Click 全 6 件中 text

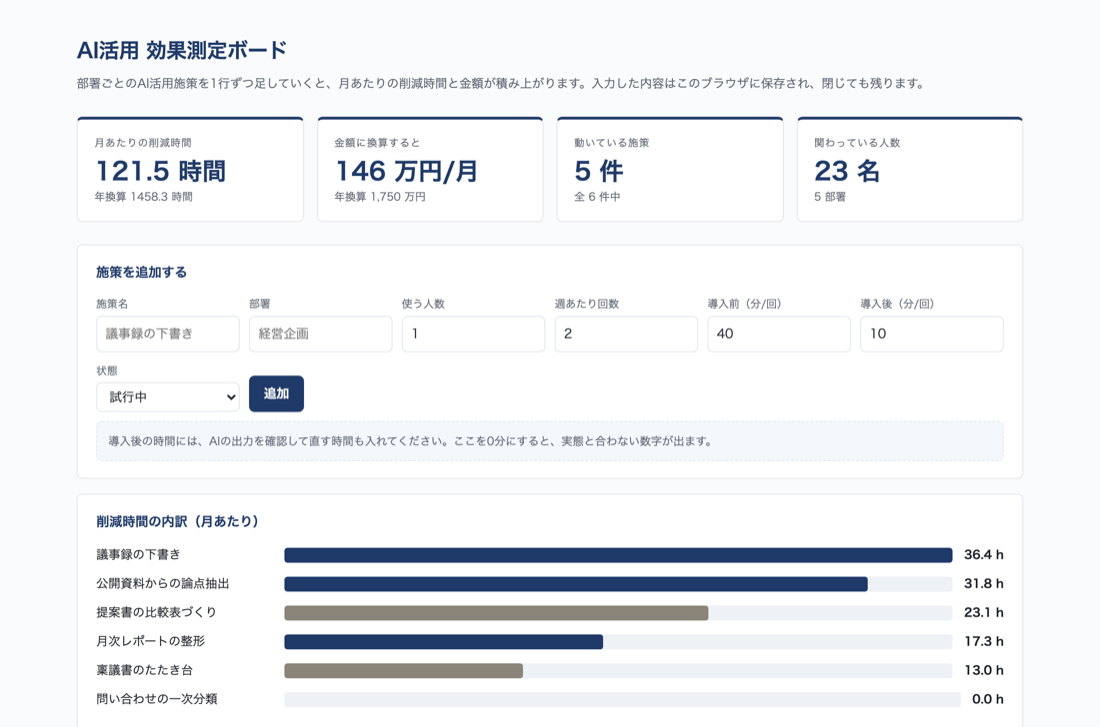pos(597,197)
